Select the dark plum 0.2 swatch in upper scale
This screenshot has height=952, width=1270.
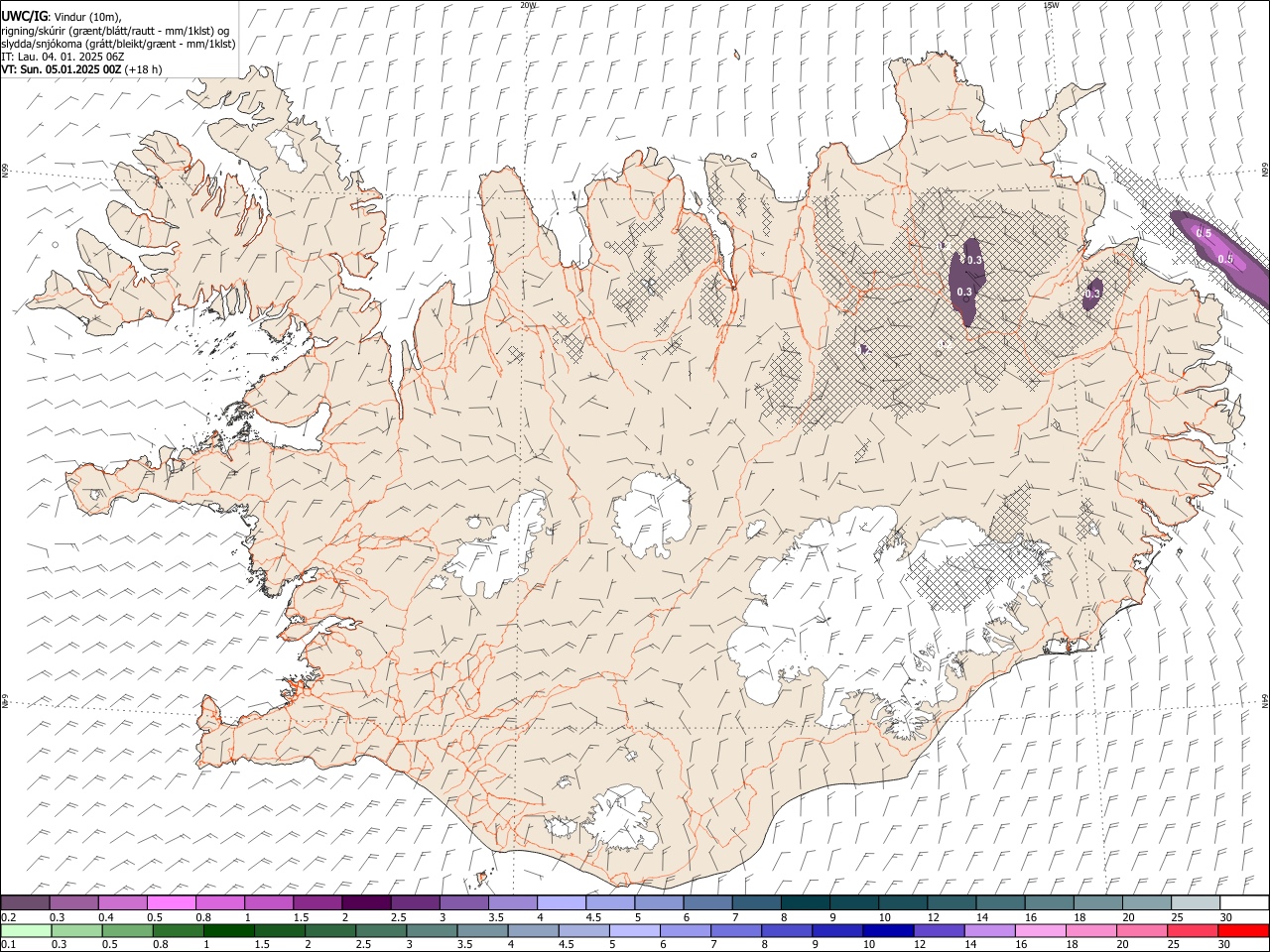click(x=26, y=903)
